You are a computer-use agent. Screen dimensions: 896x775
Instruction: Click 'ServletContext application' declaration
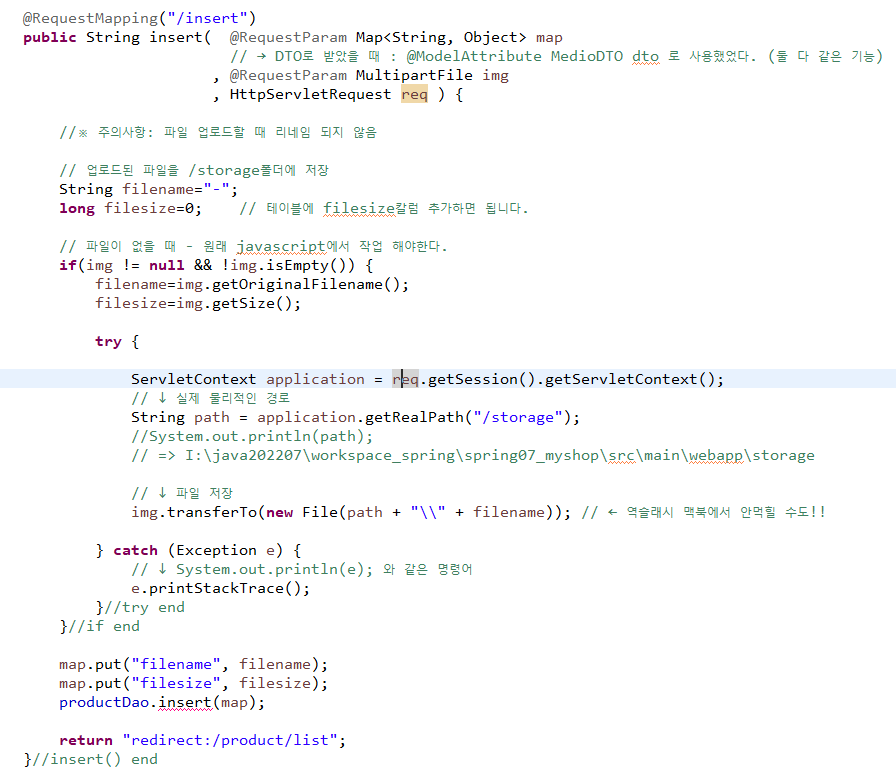point(248,379)
